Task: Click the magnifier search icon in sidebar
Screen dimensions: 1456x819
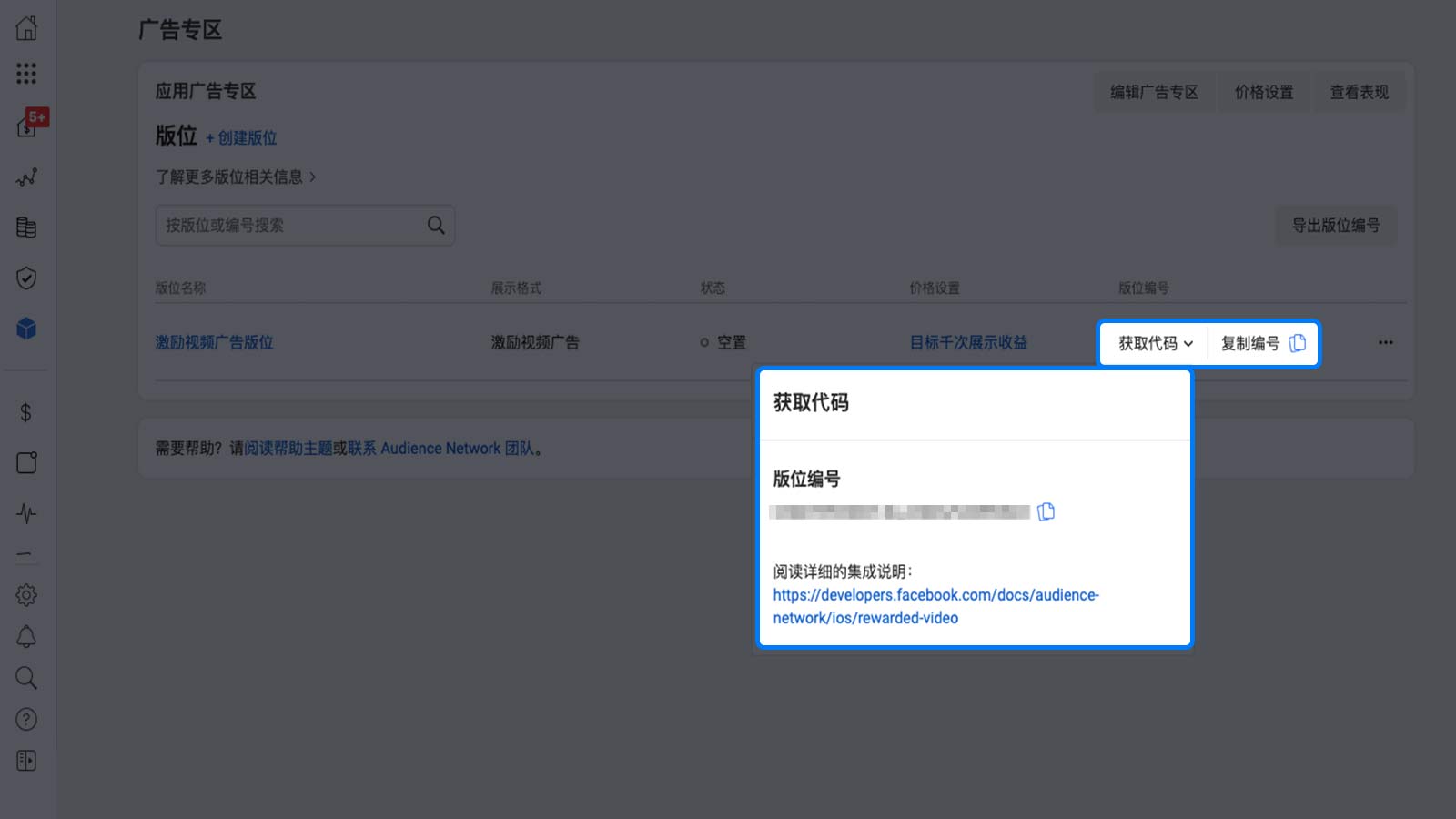Action: (26, 678)
